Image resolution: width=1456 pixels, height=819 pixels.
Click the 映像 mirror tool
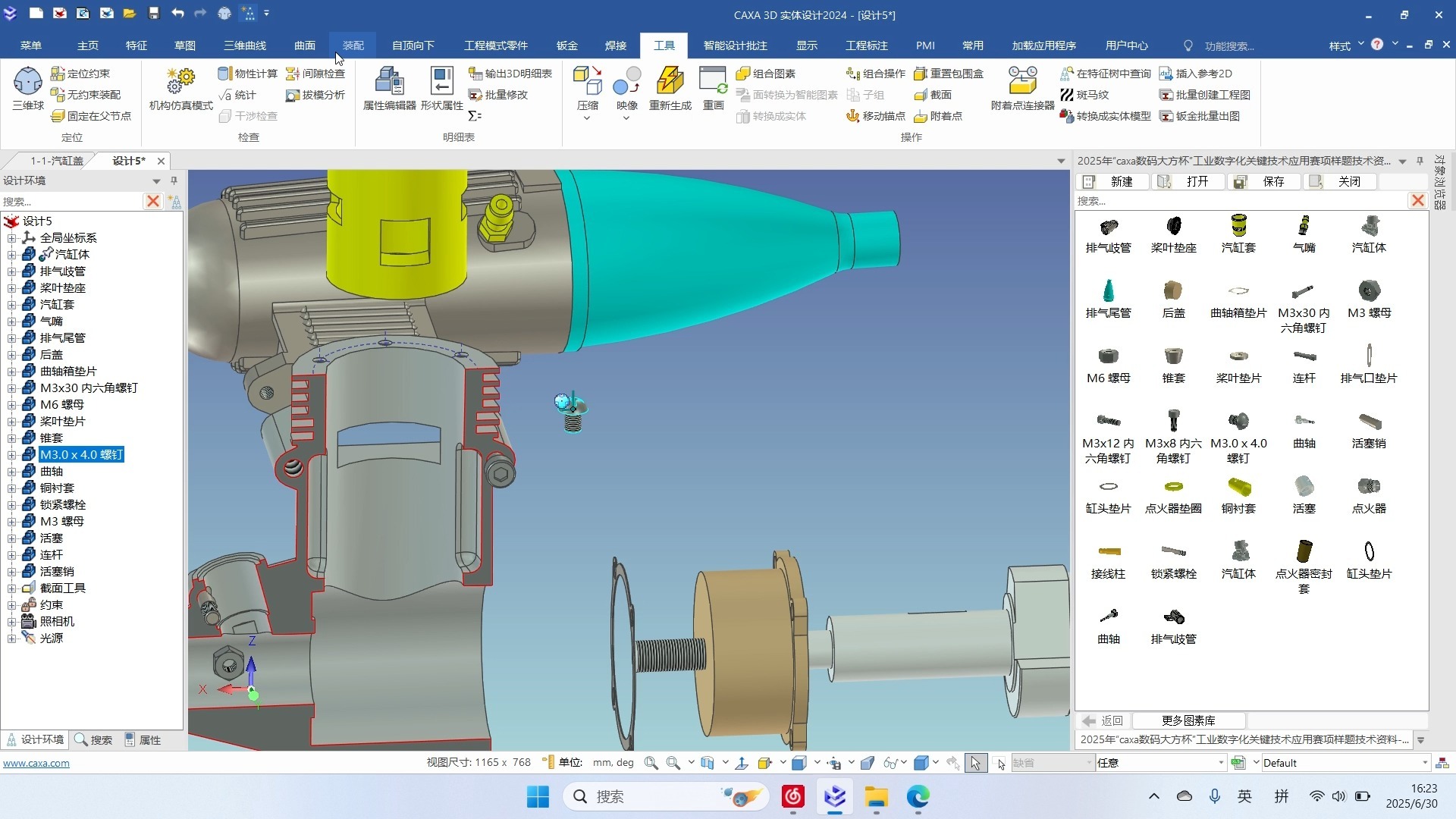[627, 89]
